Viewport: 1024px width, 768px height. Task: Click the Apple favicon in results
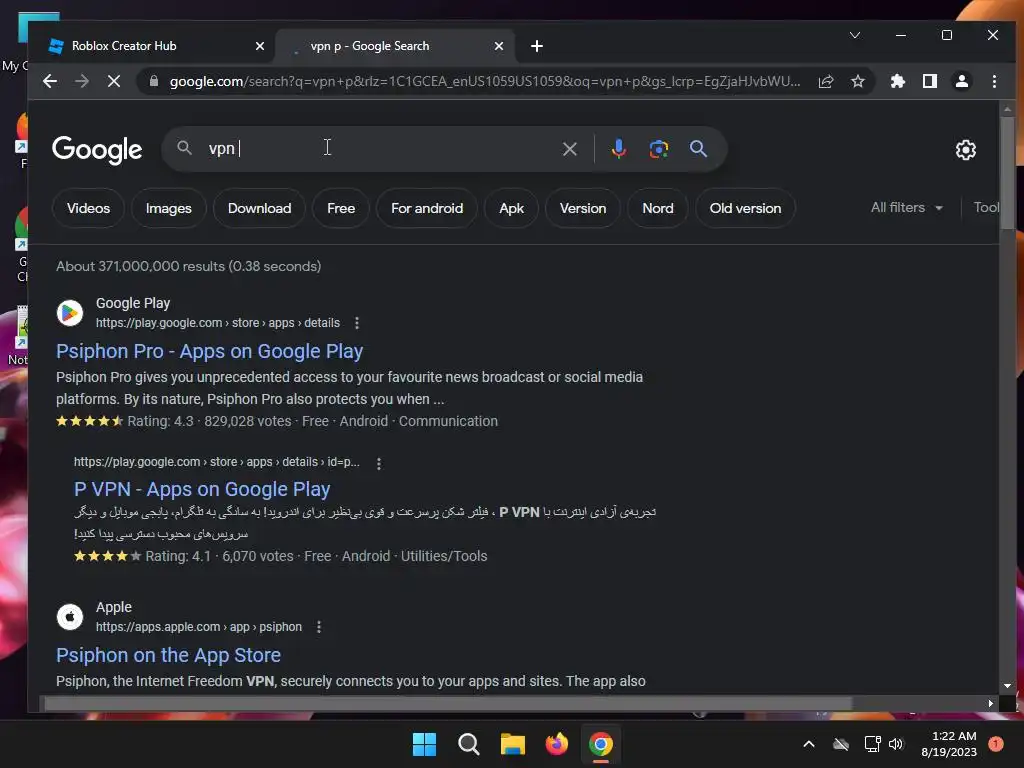tap(70, 616)
